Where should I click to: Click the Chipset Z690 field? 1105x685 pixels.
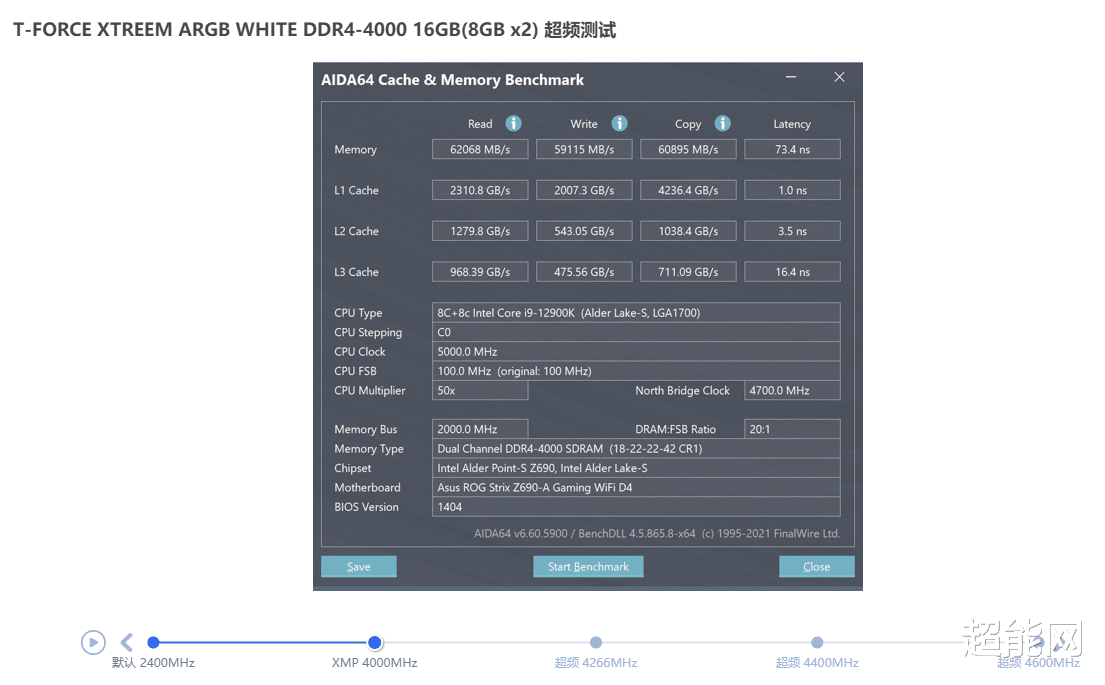click(x=636, y=468)
